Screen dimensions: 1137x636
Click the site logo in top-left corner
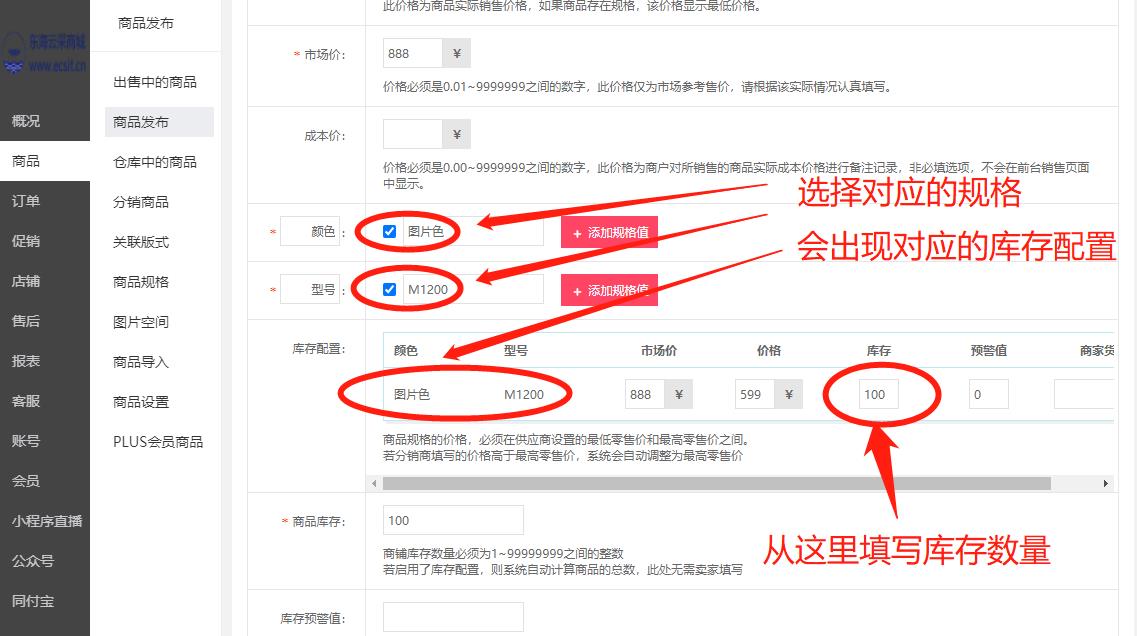coord(45,54)
